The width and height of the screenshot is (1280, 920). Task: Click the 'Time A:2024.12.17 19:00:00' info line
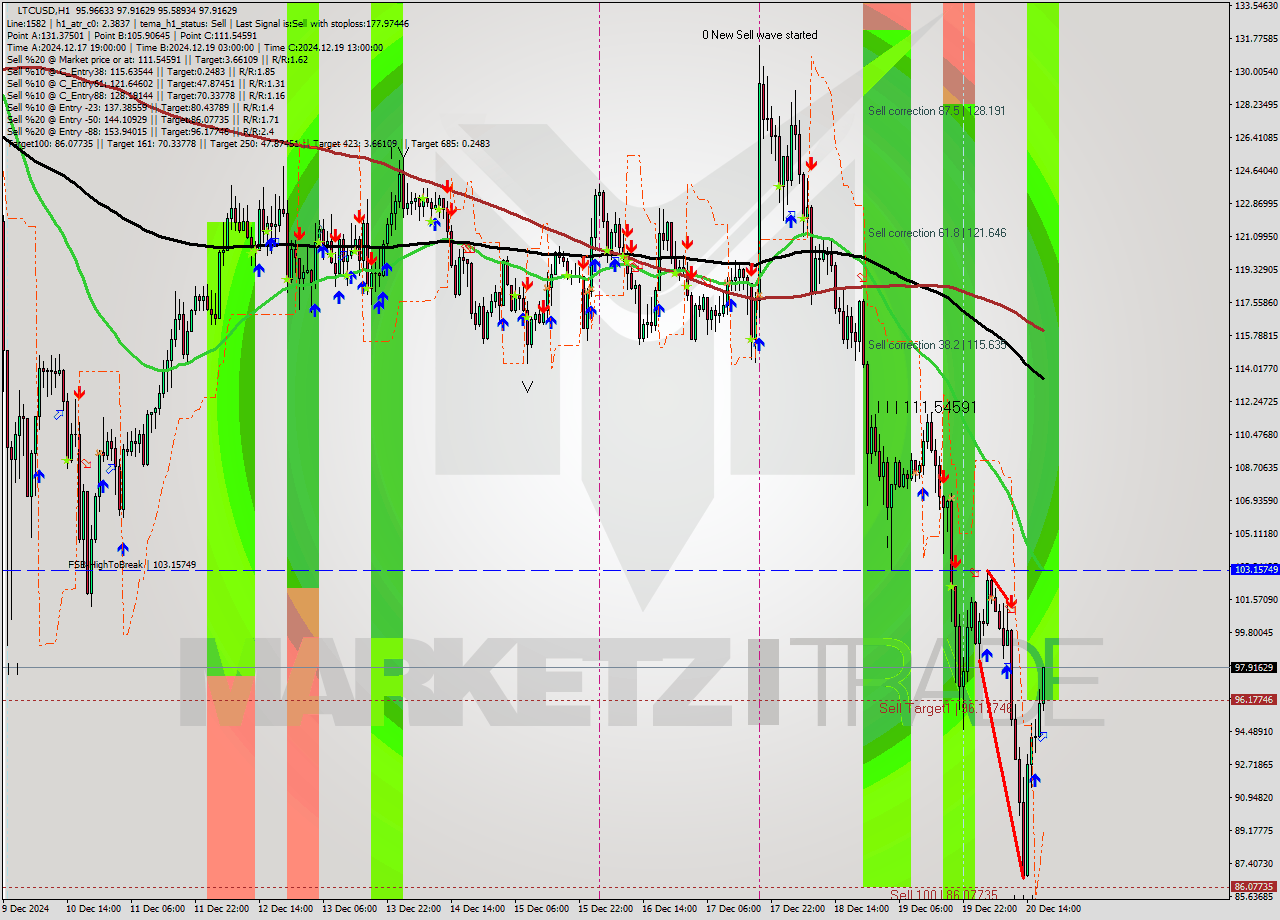click(194, 47)
